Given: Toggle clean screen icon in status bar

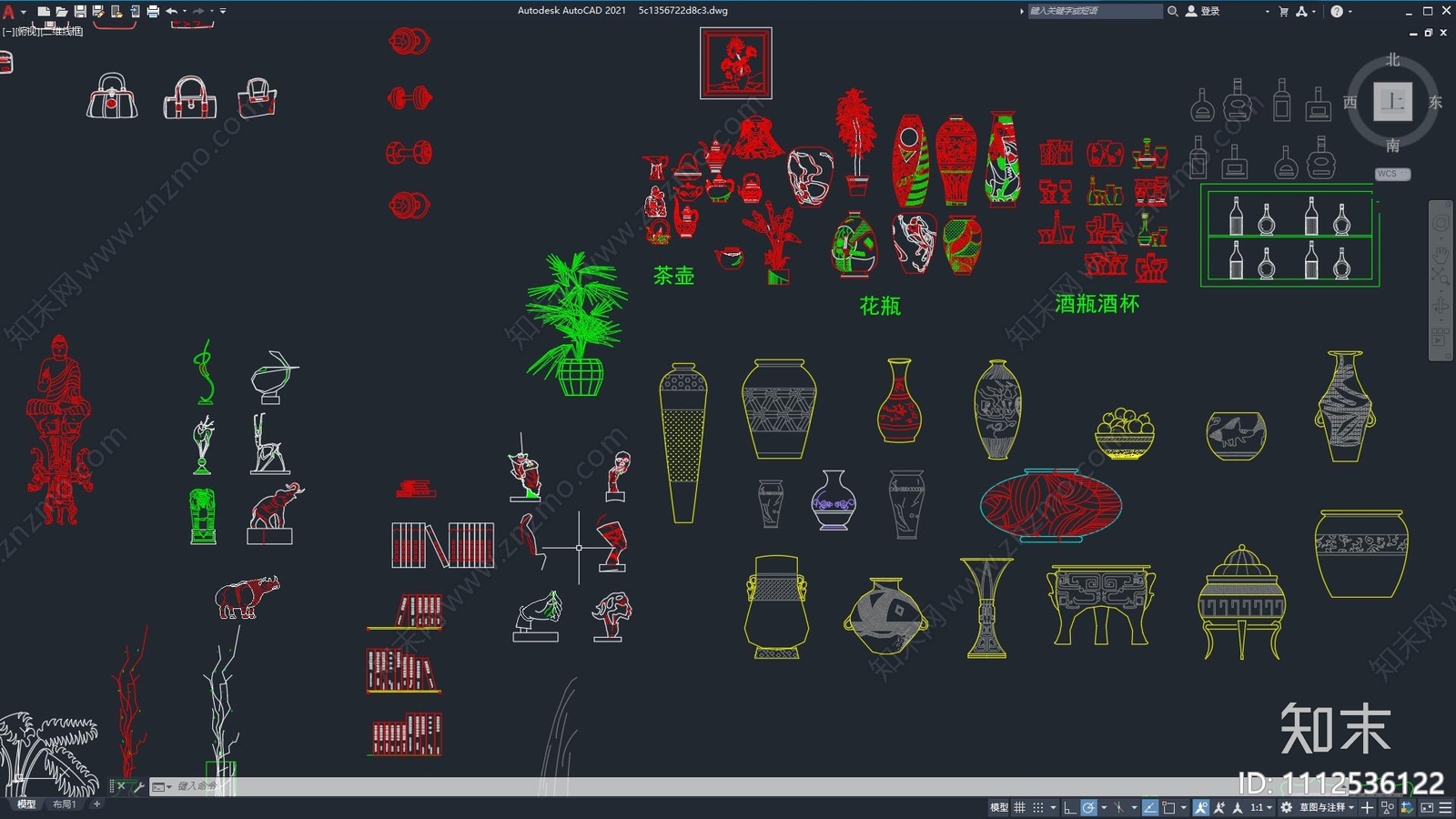Looking at the screenshot, I should pos(1426,807).
